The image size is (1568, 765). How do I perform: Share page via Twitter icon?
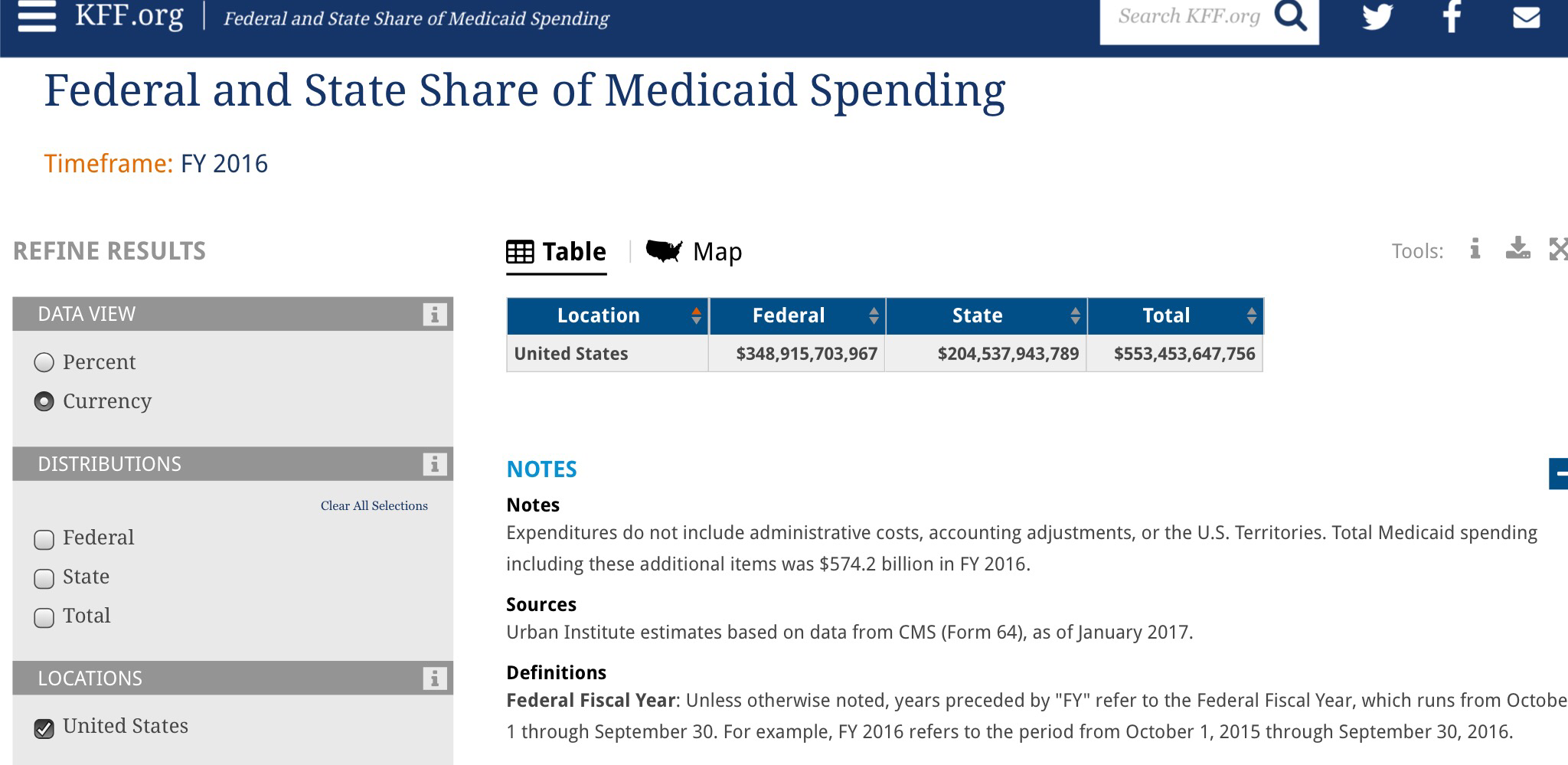coord(1377,16)
